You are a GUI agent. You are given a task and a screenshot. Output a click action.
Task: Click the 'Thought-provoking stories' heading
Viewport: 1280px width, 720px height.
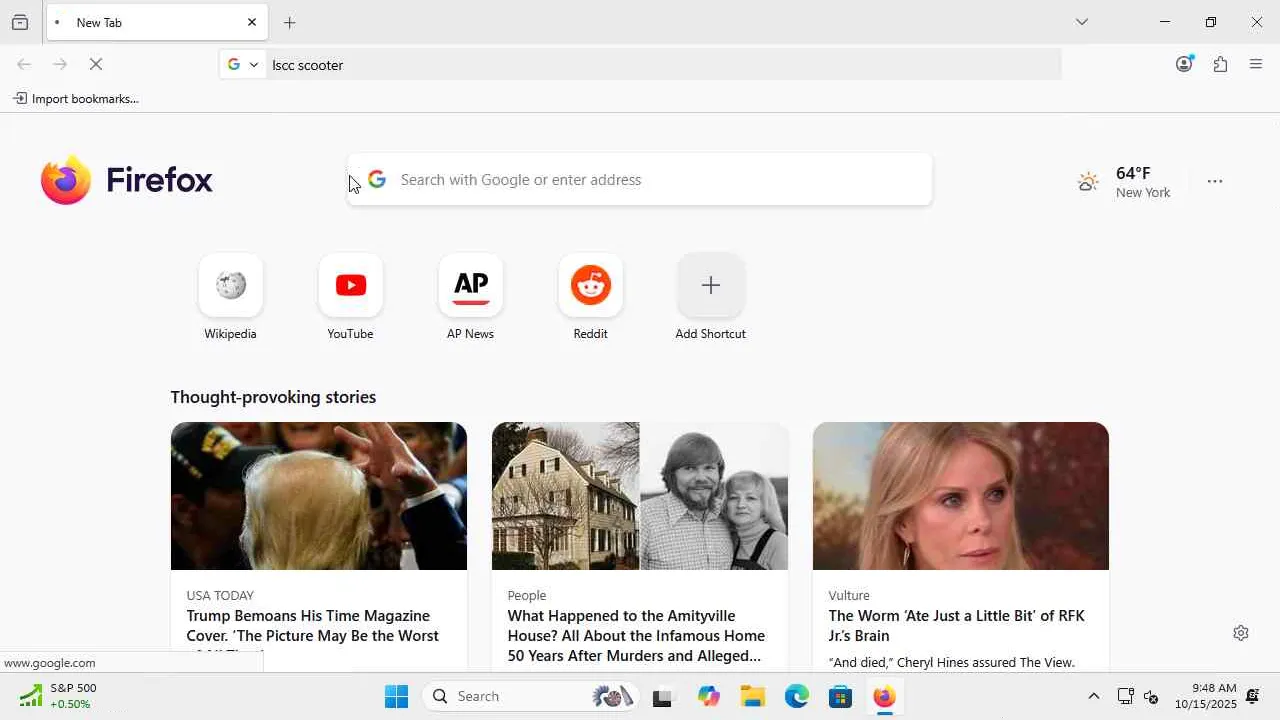[273, 397]
